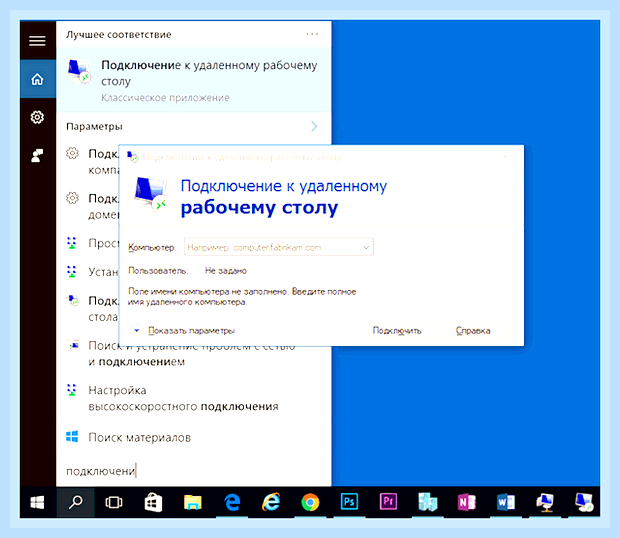Open the Подк... стола remote desktop result
Image resolution: width=620 pixels, height=538 pixels.
pos(92,308)
